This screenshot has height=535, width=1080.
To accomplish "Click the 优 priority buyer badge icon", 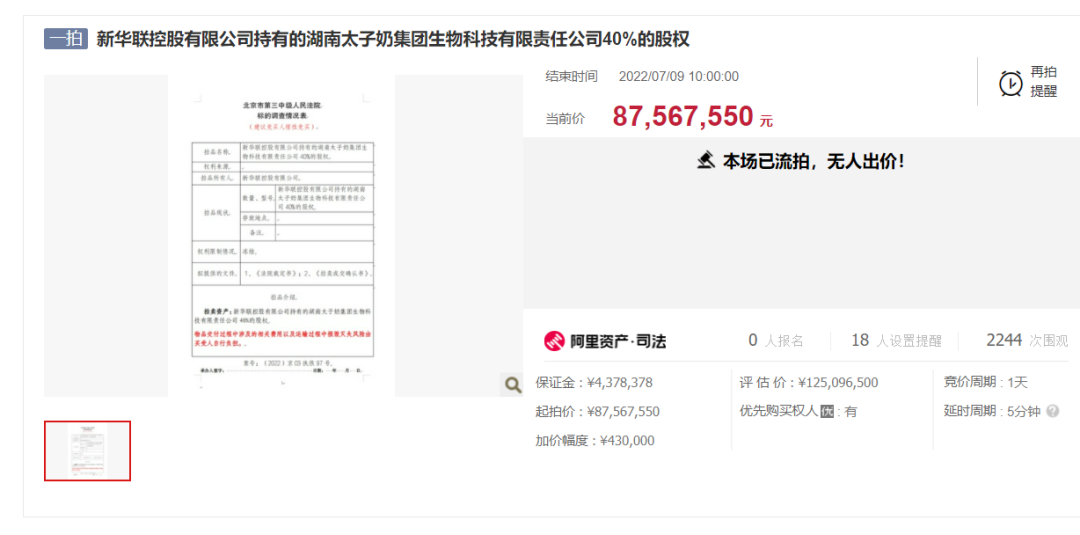I will 827,412.
